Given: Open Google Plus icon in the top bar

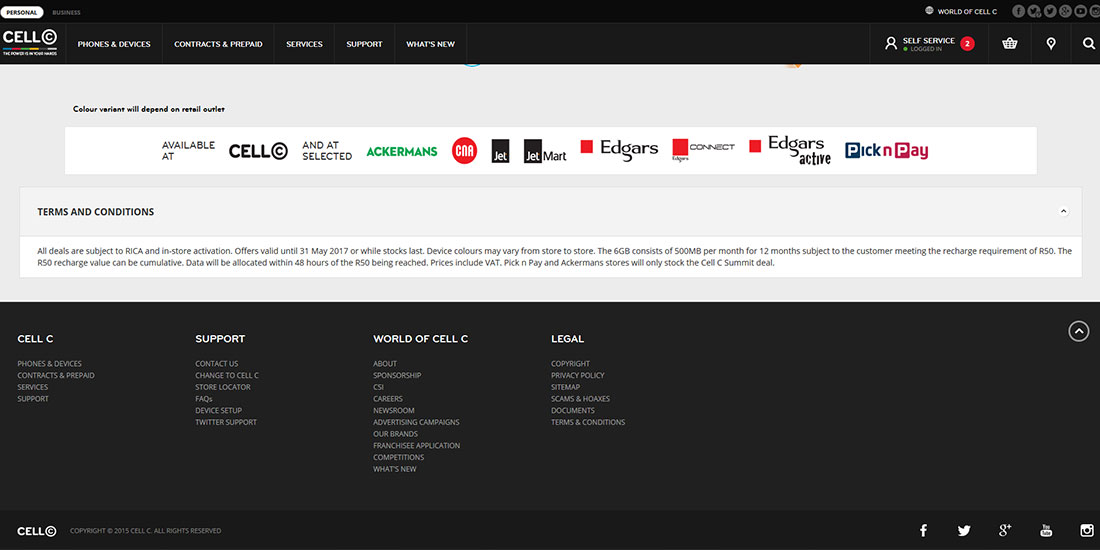Looking at the screenshot, I should 1066,11.
